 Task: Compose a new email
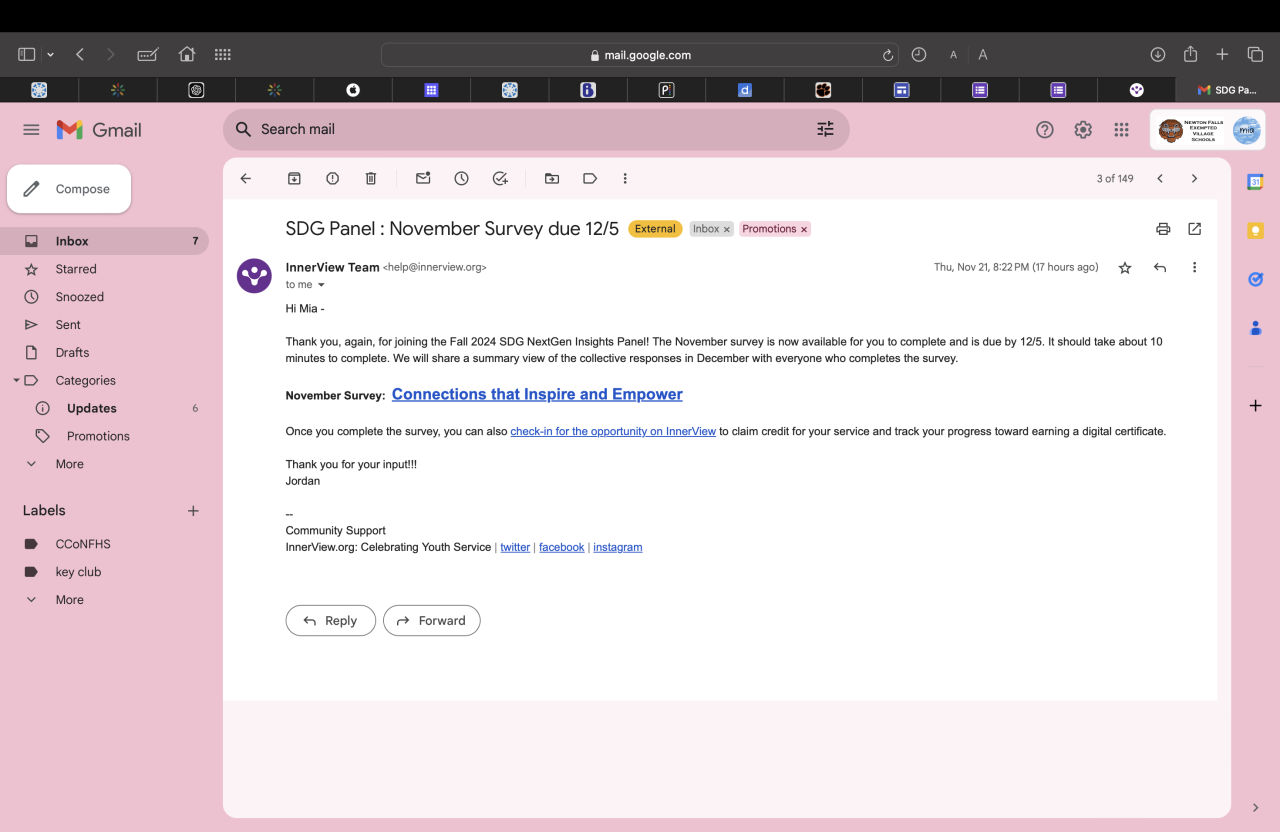tap(69, 189)
